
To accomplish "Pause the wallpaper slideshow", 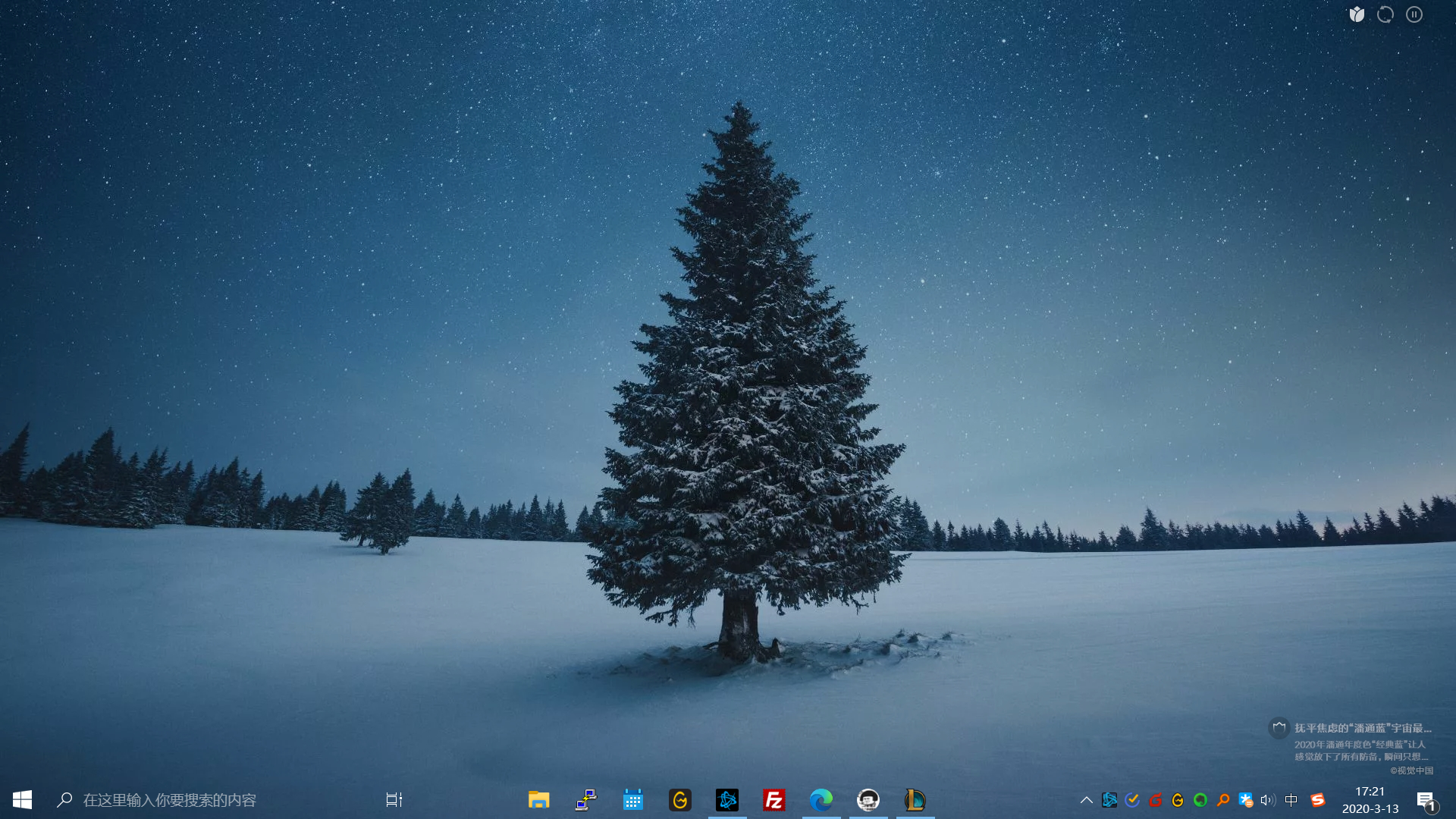I will (x=1414, y=14).
